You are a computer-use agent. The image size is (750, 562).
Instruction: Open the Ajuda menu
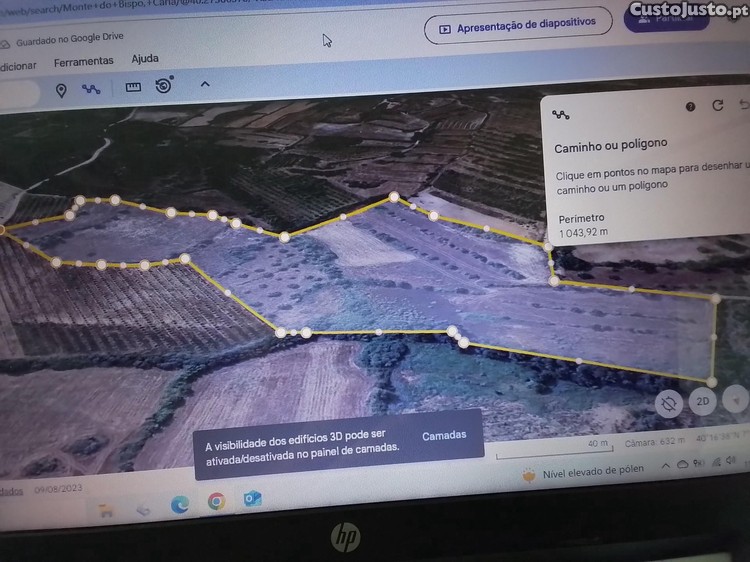[x=145, y=59]
